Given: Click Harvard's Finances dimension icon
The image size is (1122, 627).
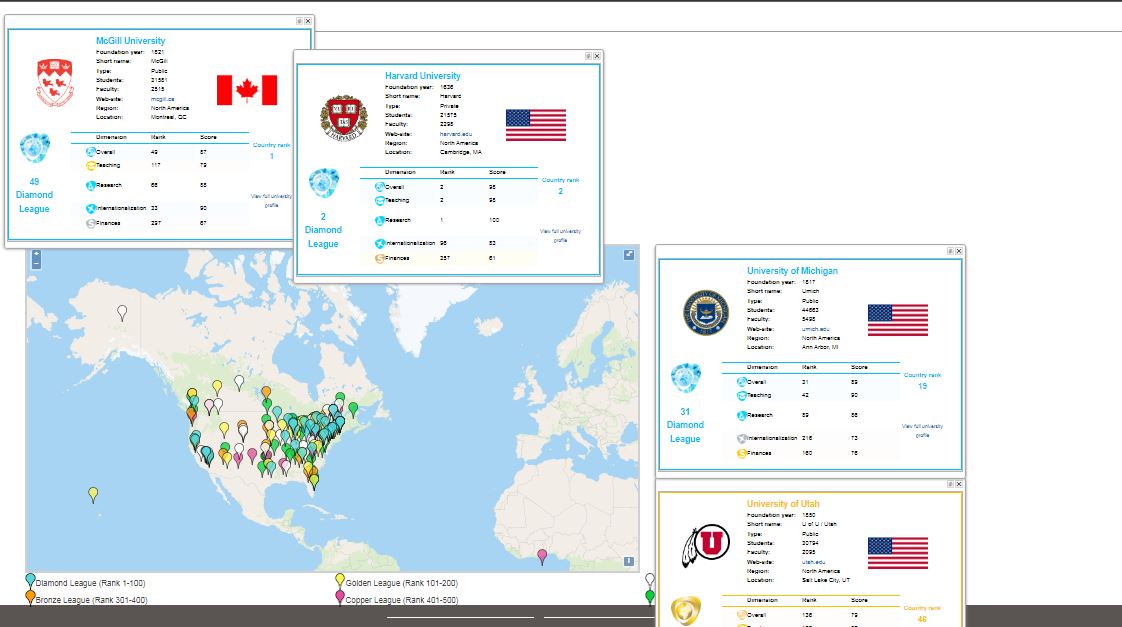Looking at the screenshot, I should pos(380,258).
